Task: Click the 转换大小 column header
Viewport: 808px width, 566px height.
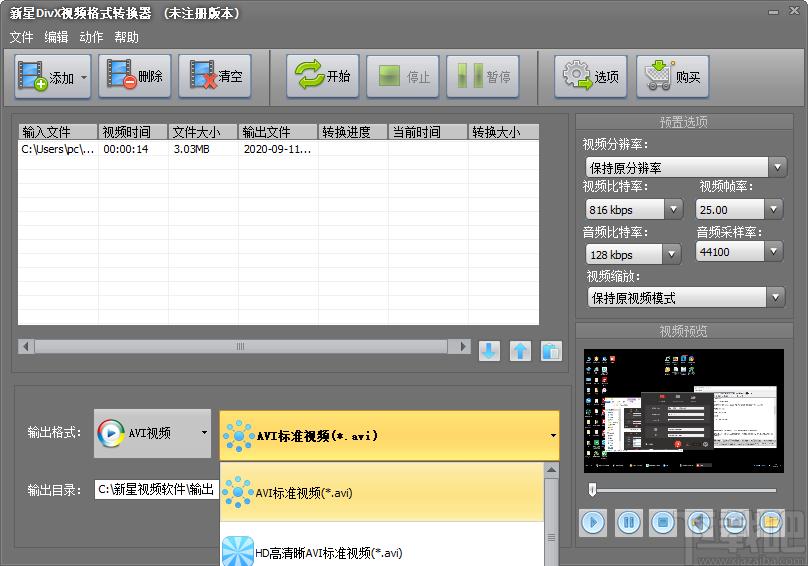Action: pyautogui.click(x=503, y=132)
